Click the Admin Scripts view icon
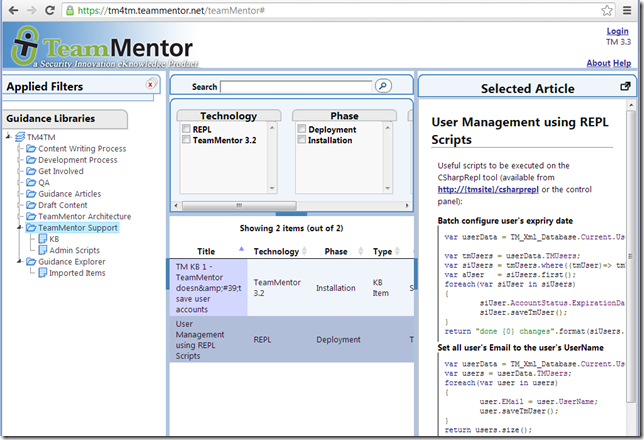644x440 pixels. coord(43,250)
